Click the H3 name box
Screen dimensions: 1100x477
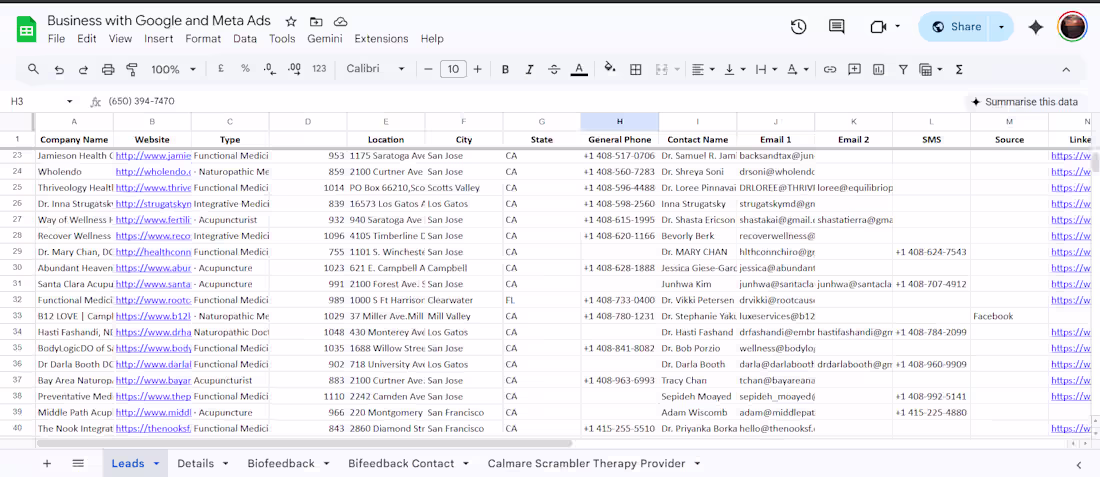[40, 102]
